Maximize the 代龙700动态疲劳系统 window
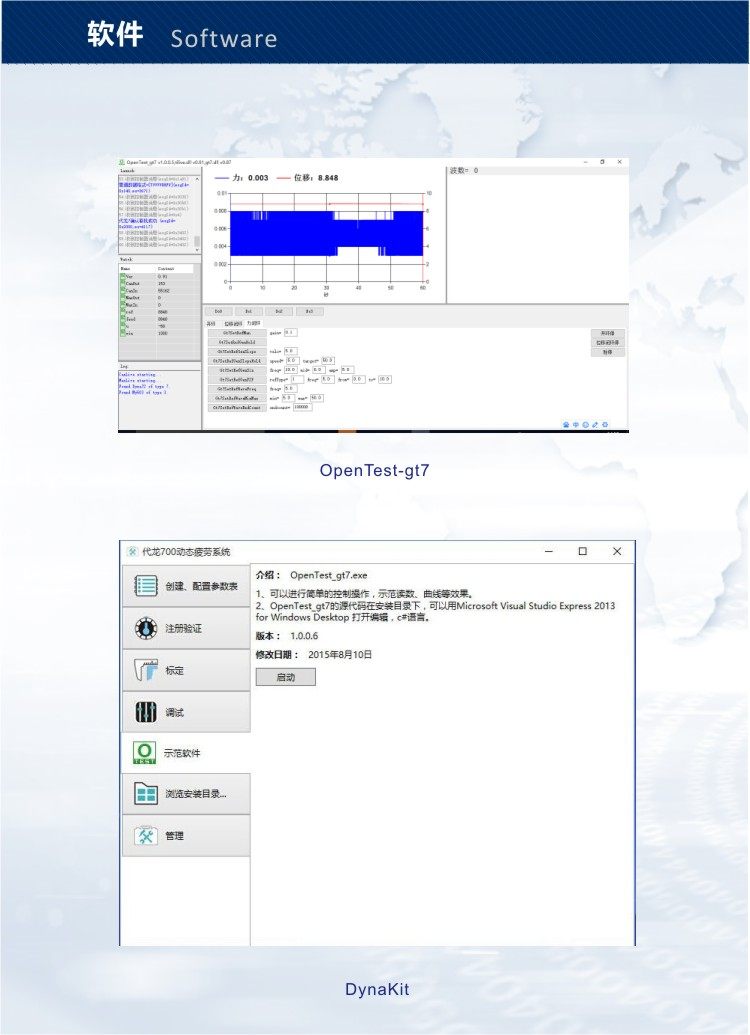Viewport: 750px width, 1035px height. tap(582, 551)
